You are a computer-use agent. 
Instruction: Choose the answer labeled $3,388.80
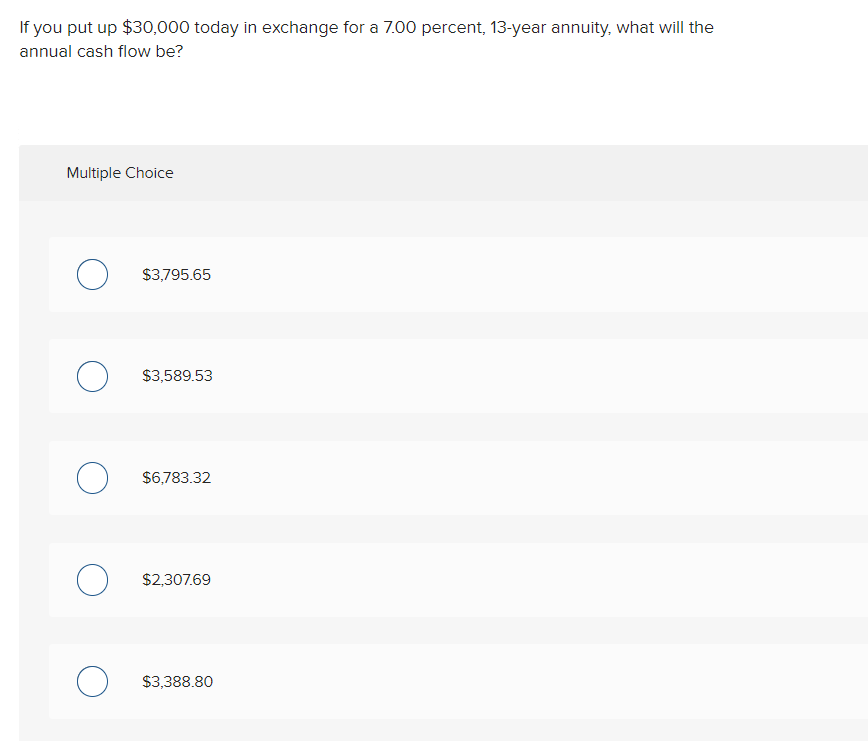click(x=176, y=681)
